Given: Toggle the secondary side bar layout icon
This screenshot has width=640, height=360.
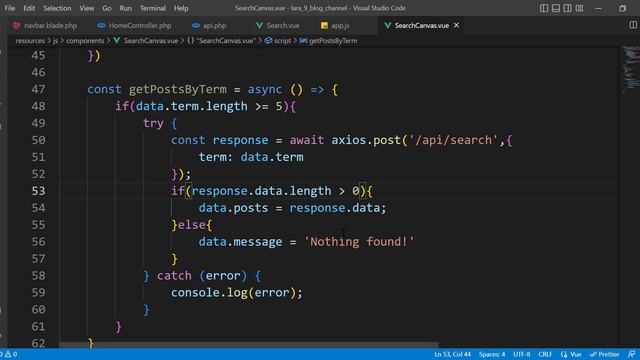Looking at the screenshot, I should (x=568, y=8).
